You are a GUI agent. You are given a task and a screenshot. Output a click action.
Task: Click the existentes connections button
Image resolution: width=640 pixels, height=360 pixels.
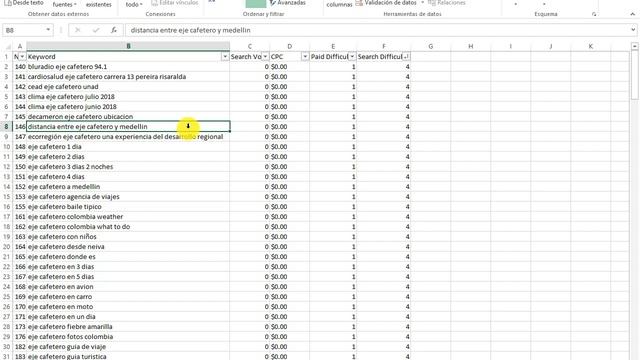pos(98,4)
